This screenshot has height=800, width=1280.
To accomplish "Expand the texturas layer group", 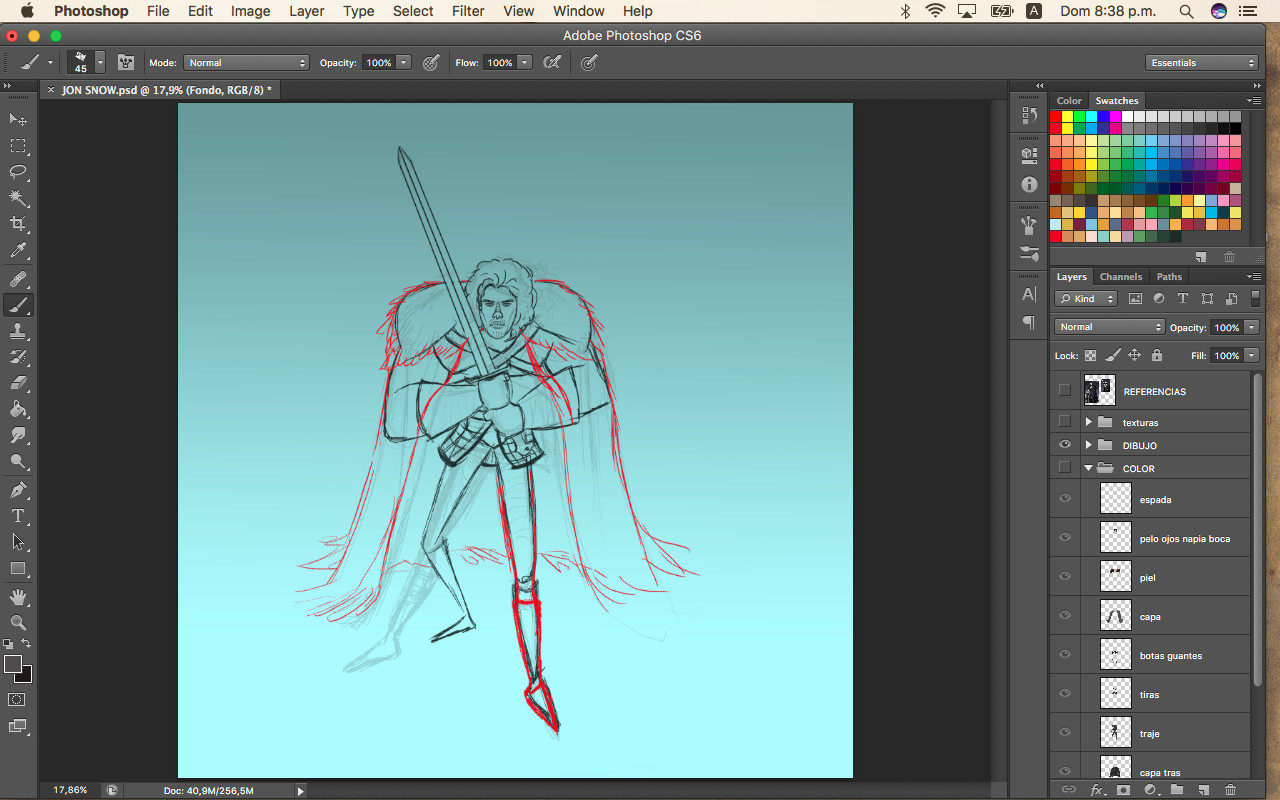I will [x=1088, y=422].
